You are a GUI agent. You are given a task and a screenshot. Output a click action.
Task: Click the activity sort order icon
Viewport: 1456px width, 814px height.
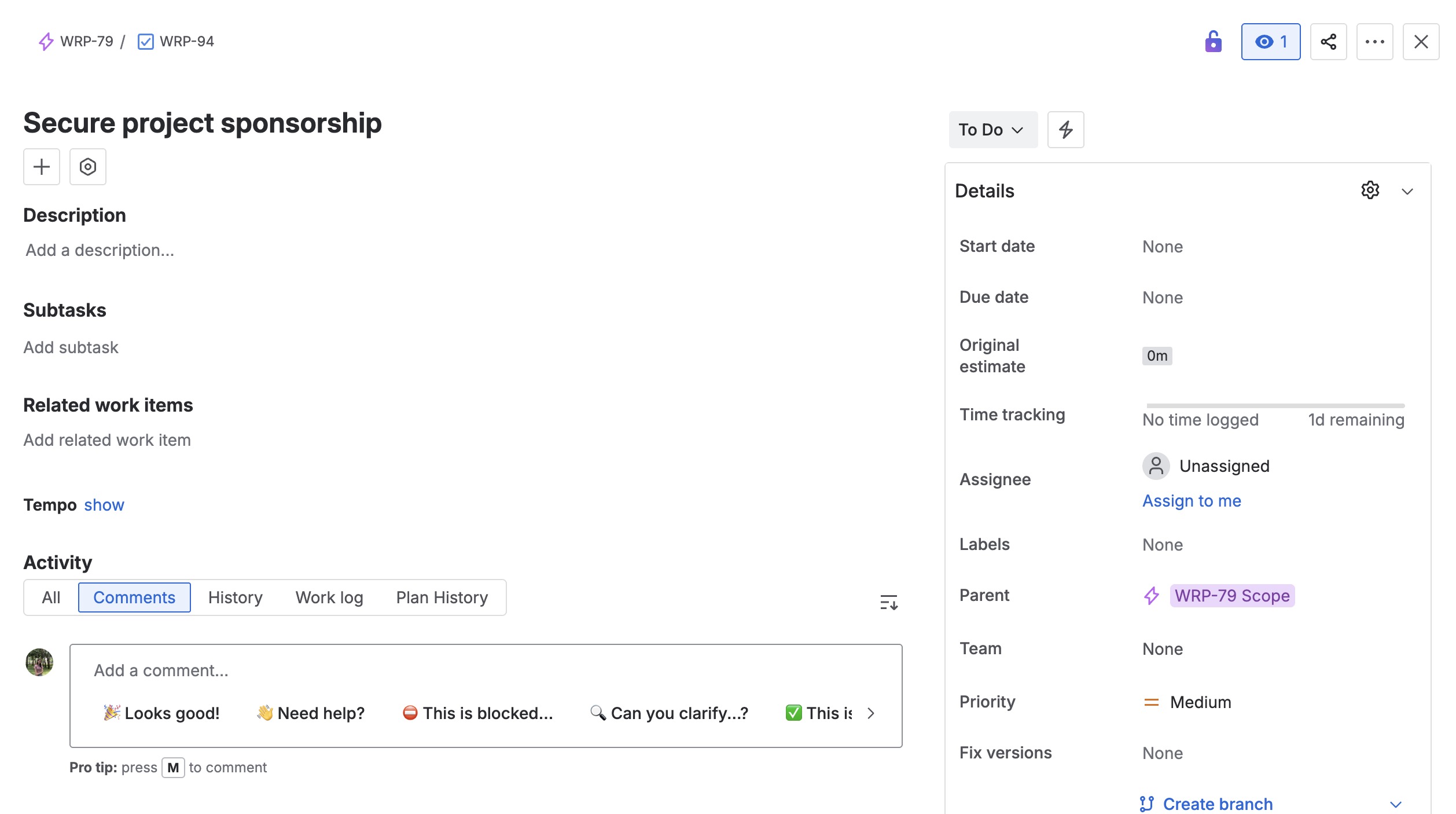tap(888, 602)
